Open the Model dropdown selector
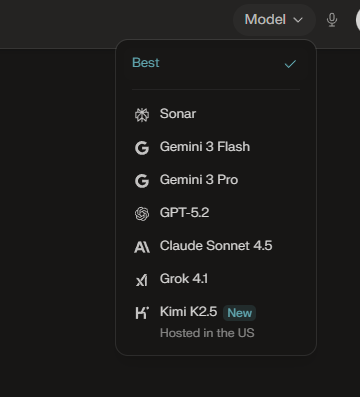The width and height of the screenshot is (360, 397). tap(274, 20)
